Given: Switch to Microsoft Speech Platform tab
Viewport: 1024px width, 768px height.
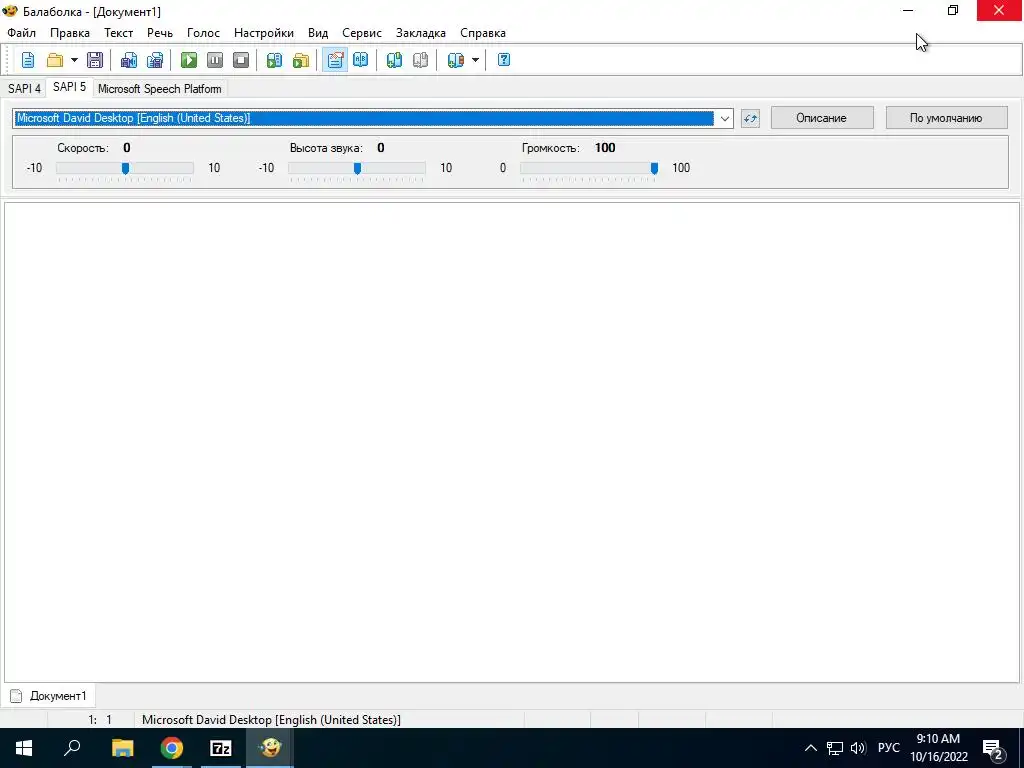Looking at the screenshot, I should coord(159,89).
